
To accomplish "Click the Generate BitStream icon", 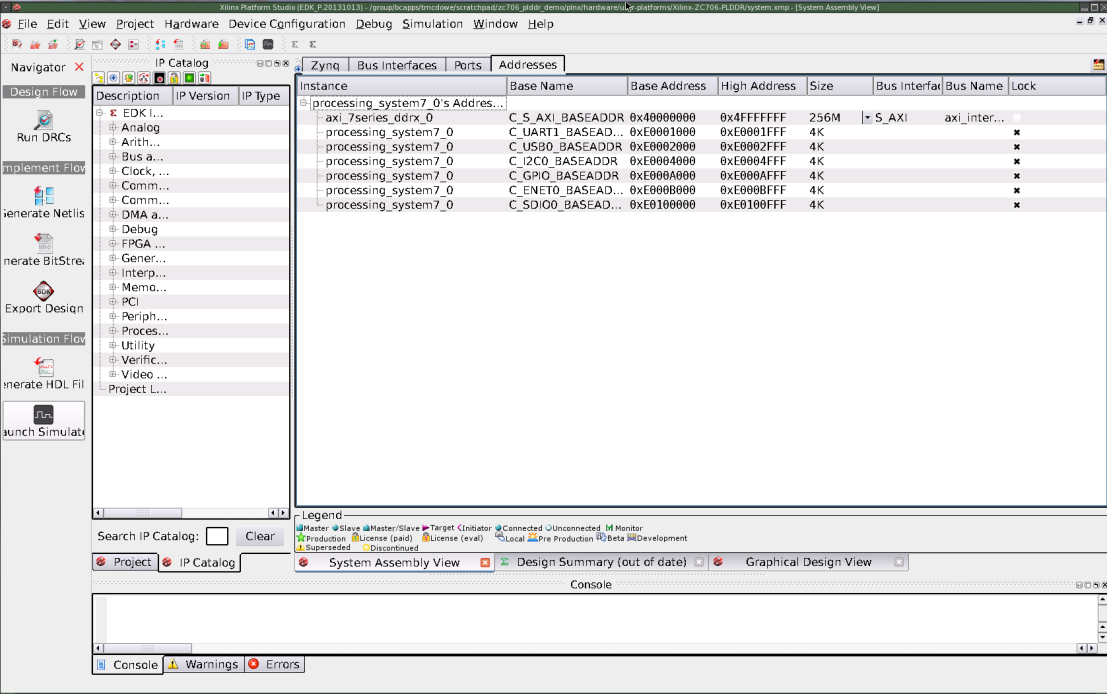I will [x=43, y=243].
